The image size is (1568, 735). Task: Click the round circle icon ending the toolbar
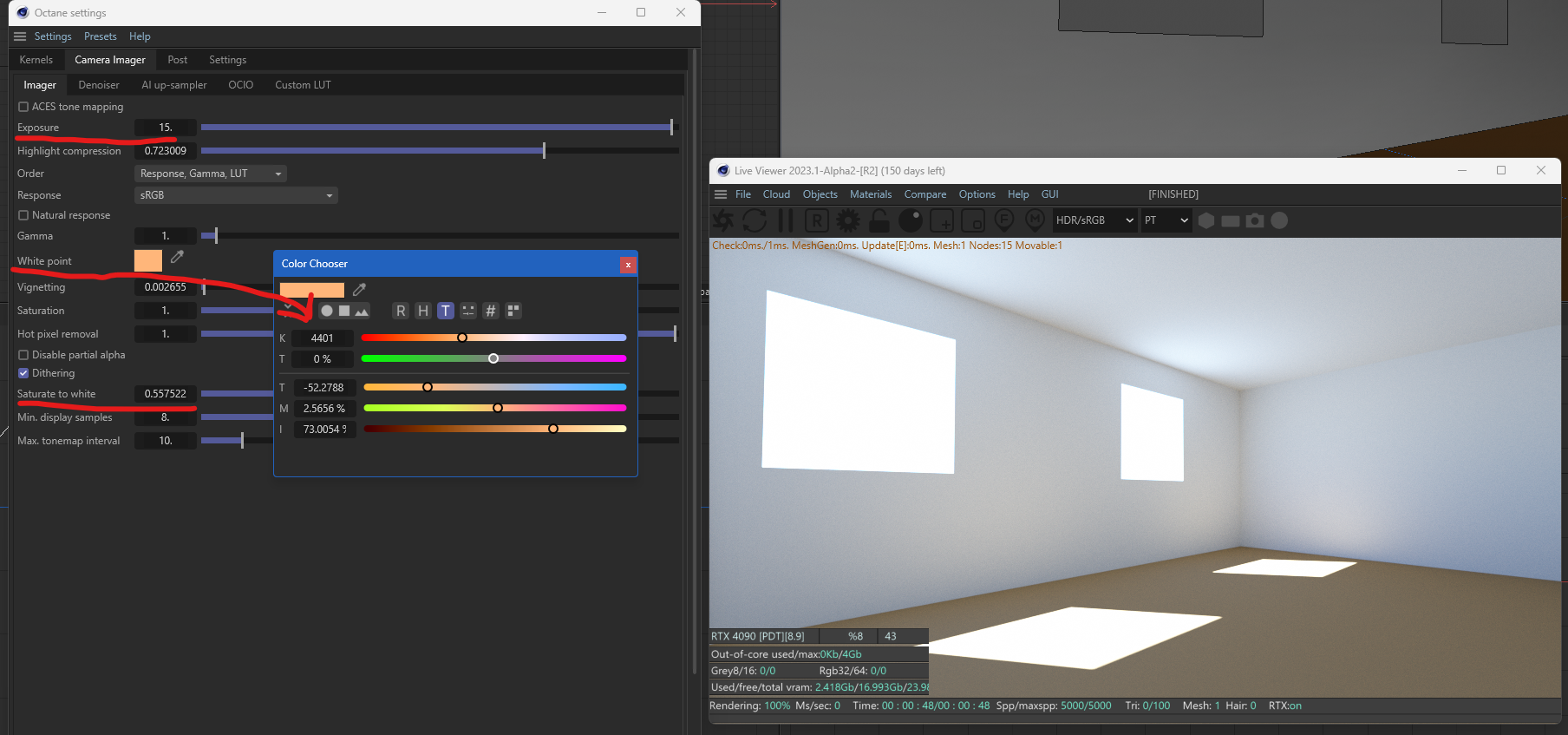[1279, 220]
